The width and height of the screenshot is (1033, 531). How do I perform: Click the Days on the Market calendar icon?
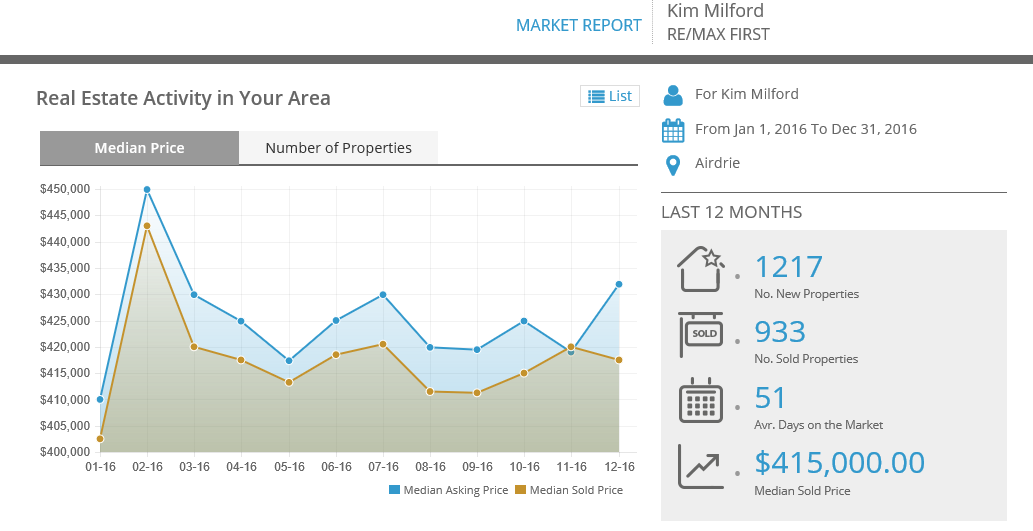tap(701, 401)
